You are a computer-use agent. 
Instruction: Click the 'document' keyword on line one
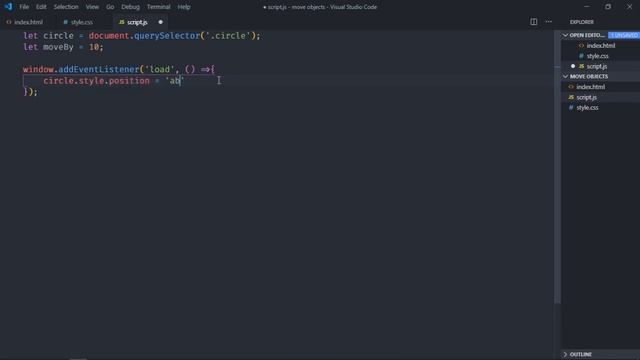click(109, 36)
